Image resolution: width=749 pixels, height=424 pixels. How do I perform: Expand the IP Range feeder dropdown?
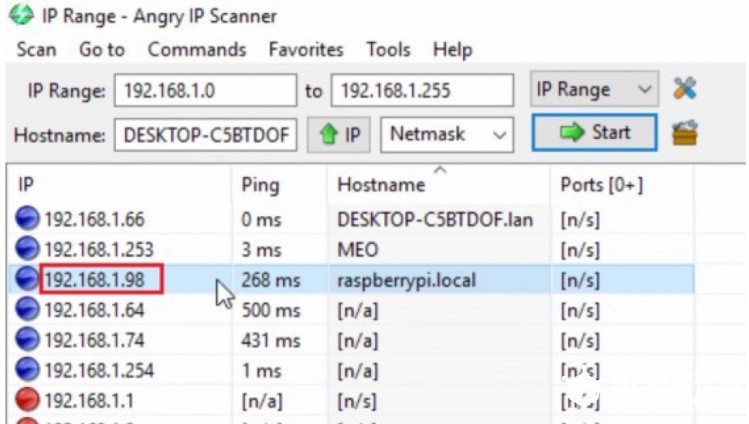click(594, 89)
